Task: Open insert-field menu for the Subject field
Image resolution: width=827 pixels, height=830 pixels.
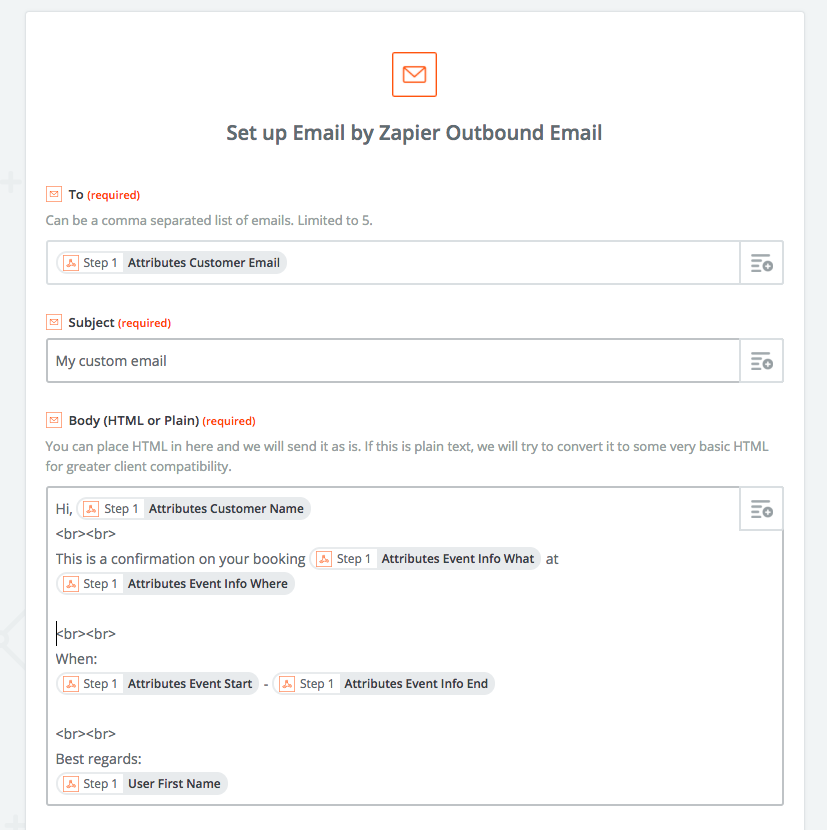Action: pyautogui.click(x=761, y=360)
